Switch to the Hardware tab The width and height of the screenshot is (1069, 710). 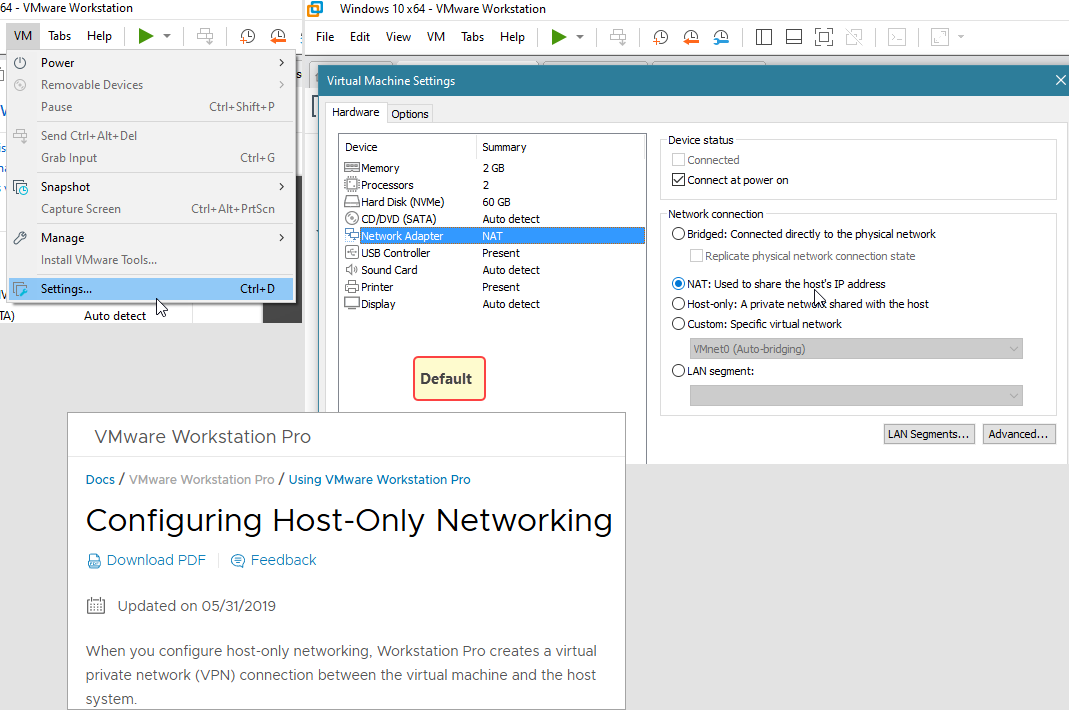point(355,113)
